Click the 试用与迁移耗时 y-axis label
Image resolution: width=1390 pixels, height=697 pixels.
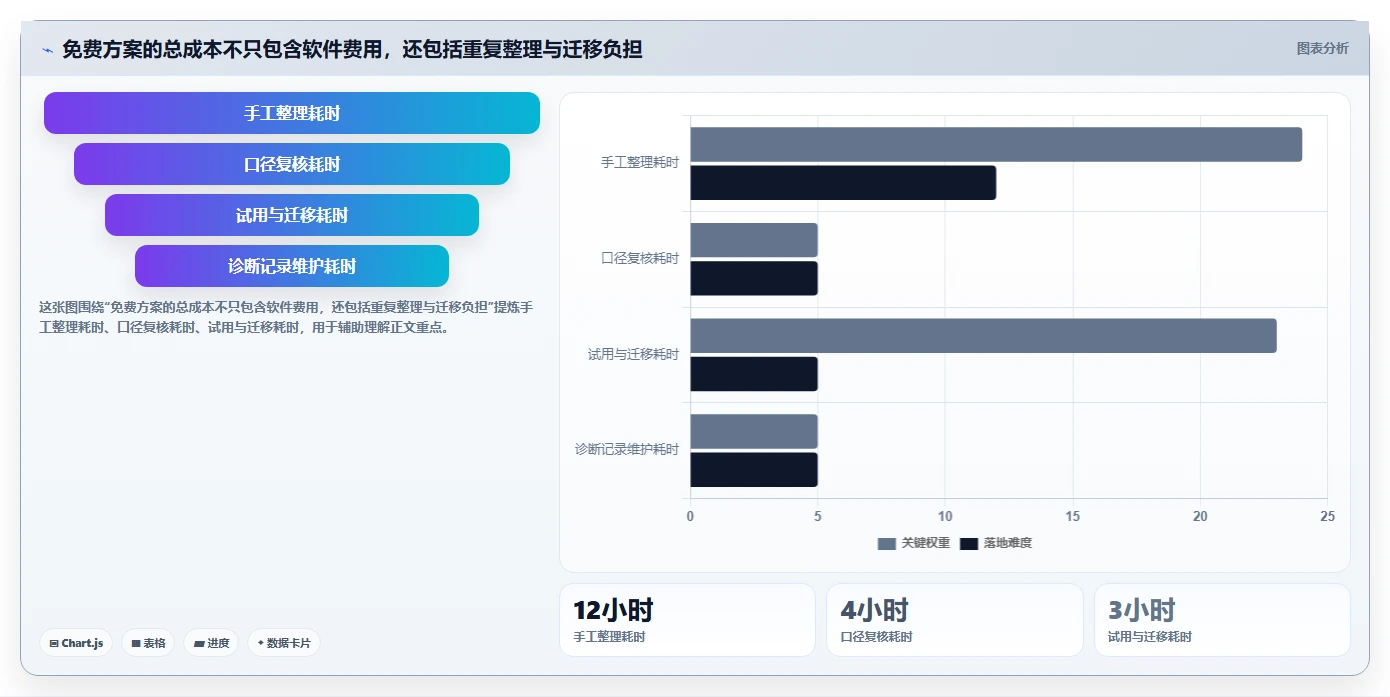click(634, 354)
